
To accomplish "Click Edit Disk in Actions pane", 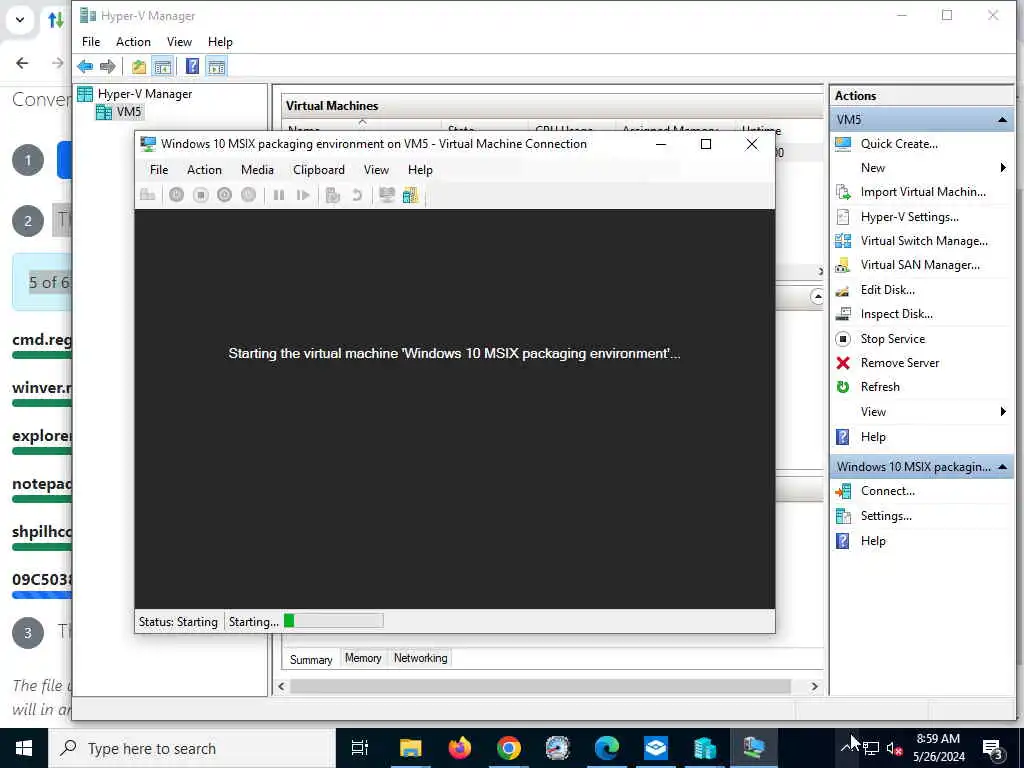I will click(887, 289).
